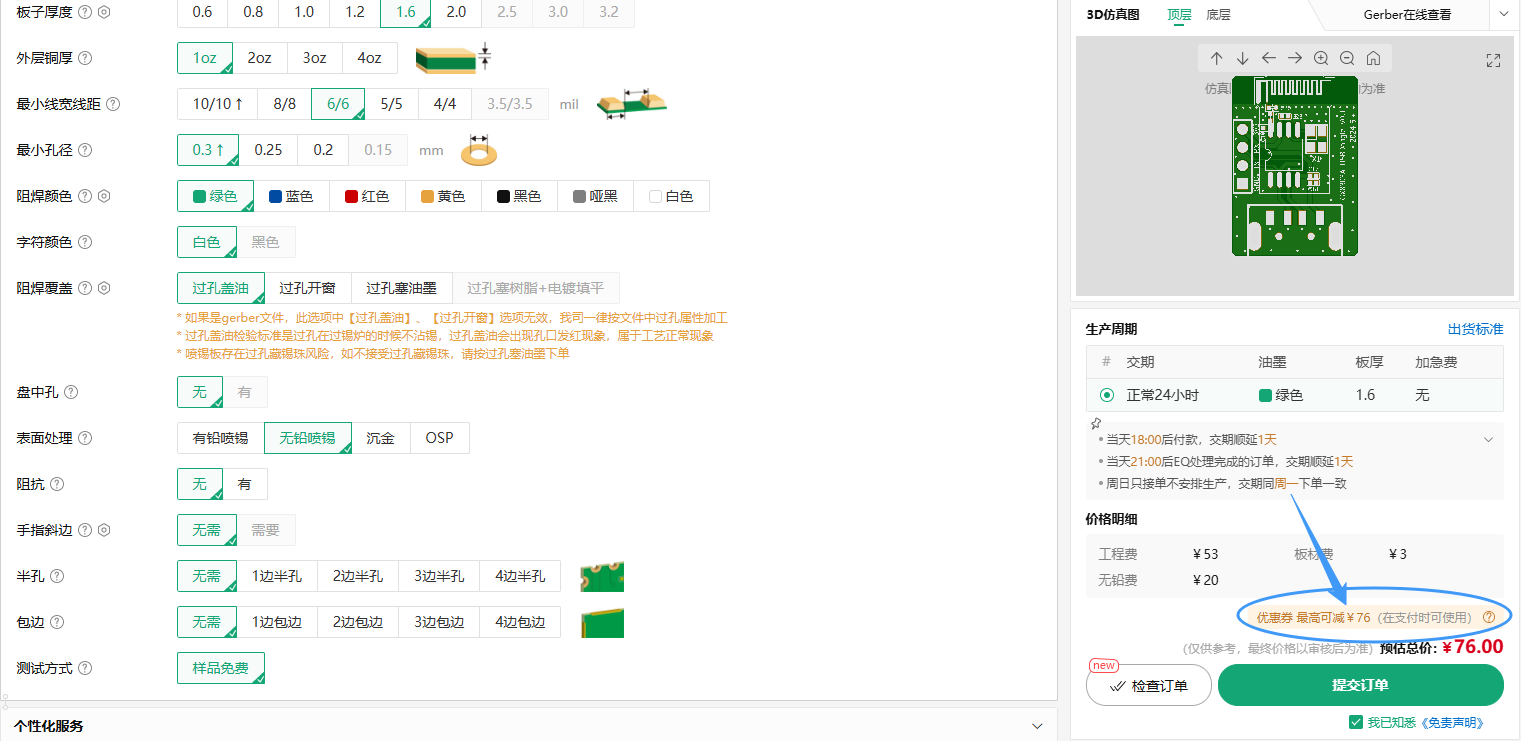Select 有 for 阻抗 option
Screen dimensions: 1521x741
[x=245, y=484]
